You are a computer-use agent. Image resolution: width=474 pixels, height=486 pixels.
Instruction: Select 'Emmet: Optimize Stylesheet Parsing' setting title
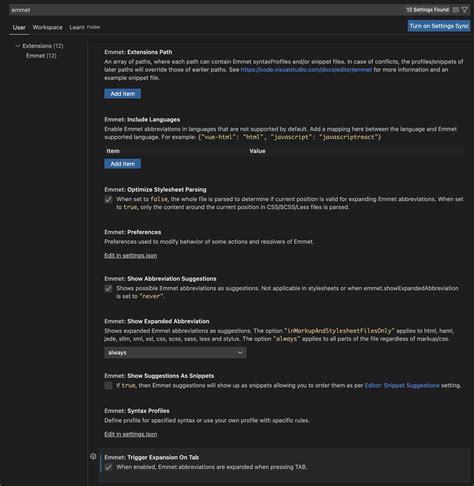155,190
